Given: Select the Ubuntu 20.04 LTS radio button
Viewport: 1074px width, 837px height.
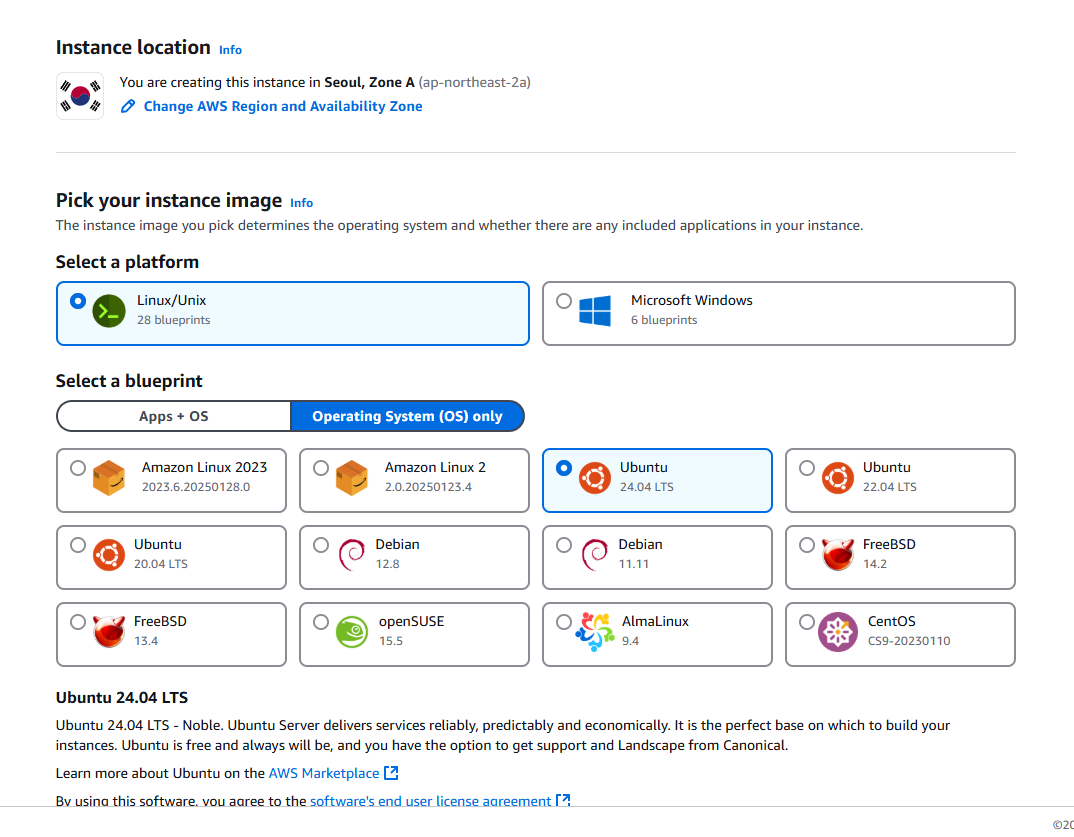Looking at the screenshot, I should click(78, 545).
